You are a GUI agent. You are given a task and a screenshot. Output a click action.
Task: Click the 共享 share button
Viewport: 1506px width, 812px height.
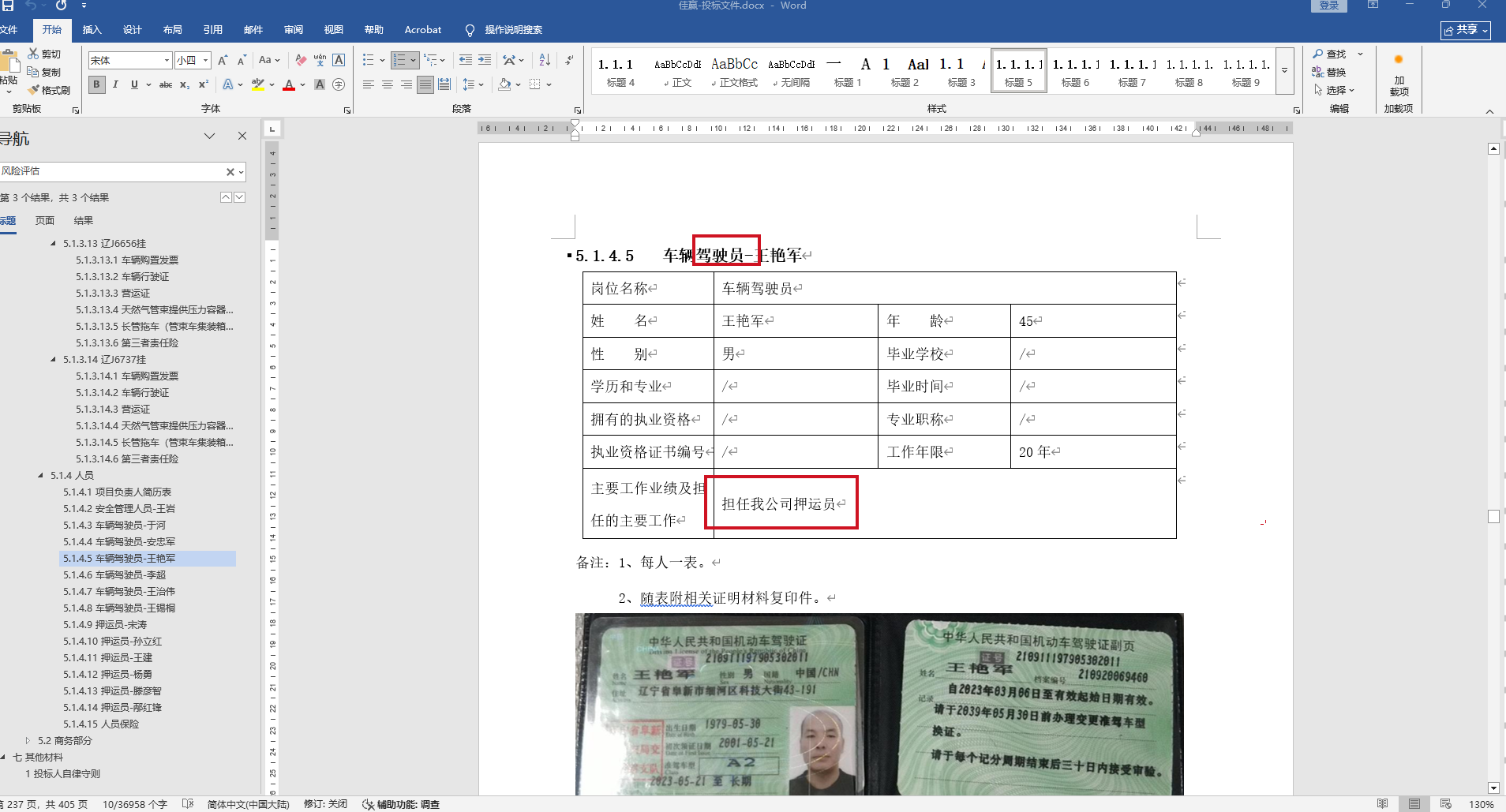point(1466,30)
